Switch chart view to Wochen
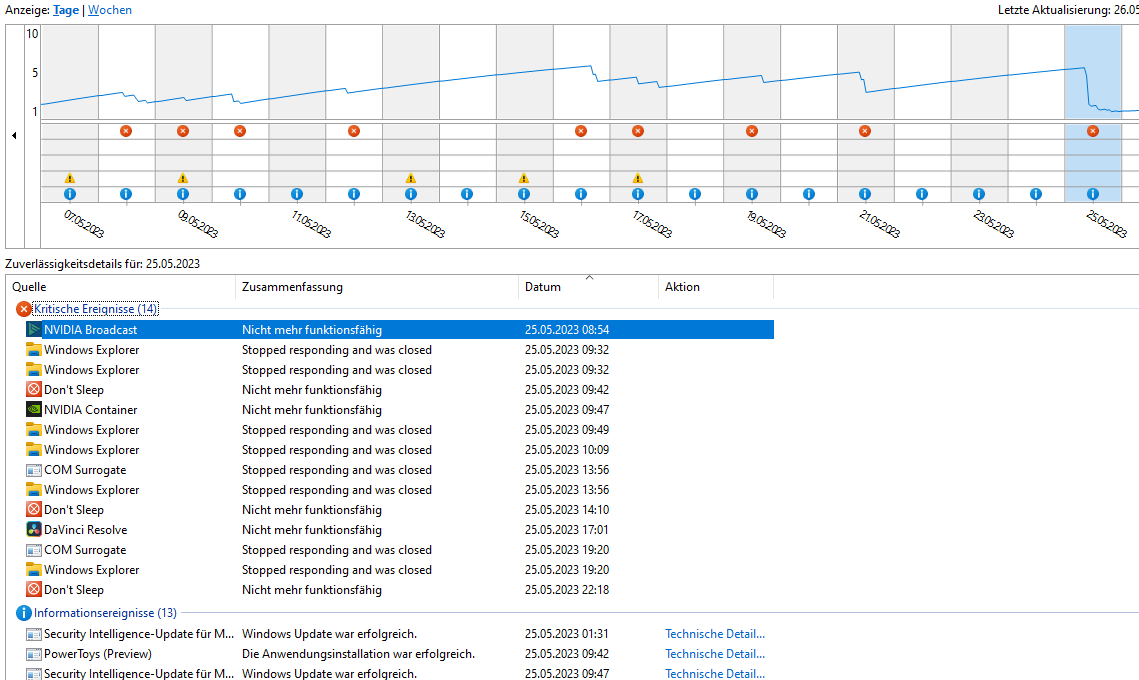This screenshot has width=1139, height=680. coord(110,10)
